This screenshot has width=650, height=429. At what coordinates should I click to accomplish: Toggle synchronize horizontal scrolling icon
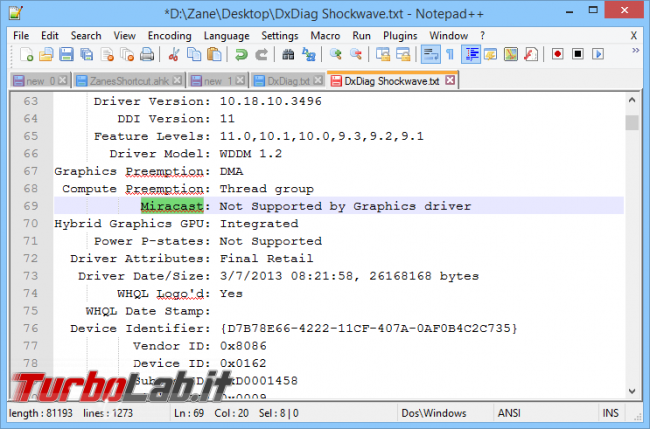[403, 54]
